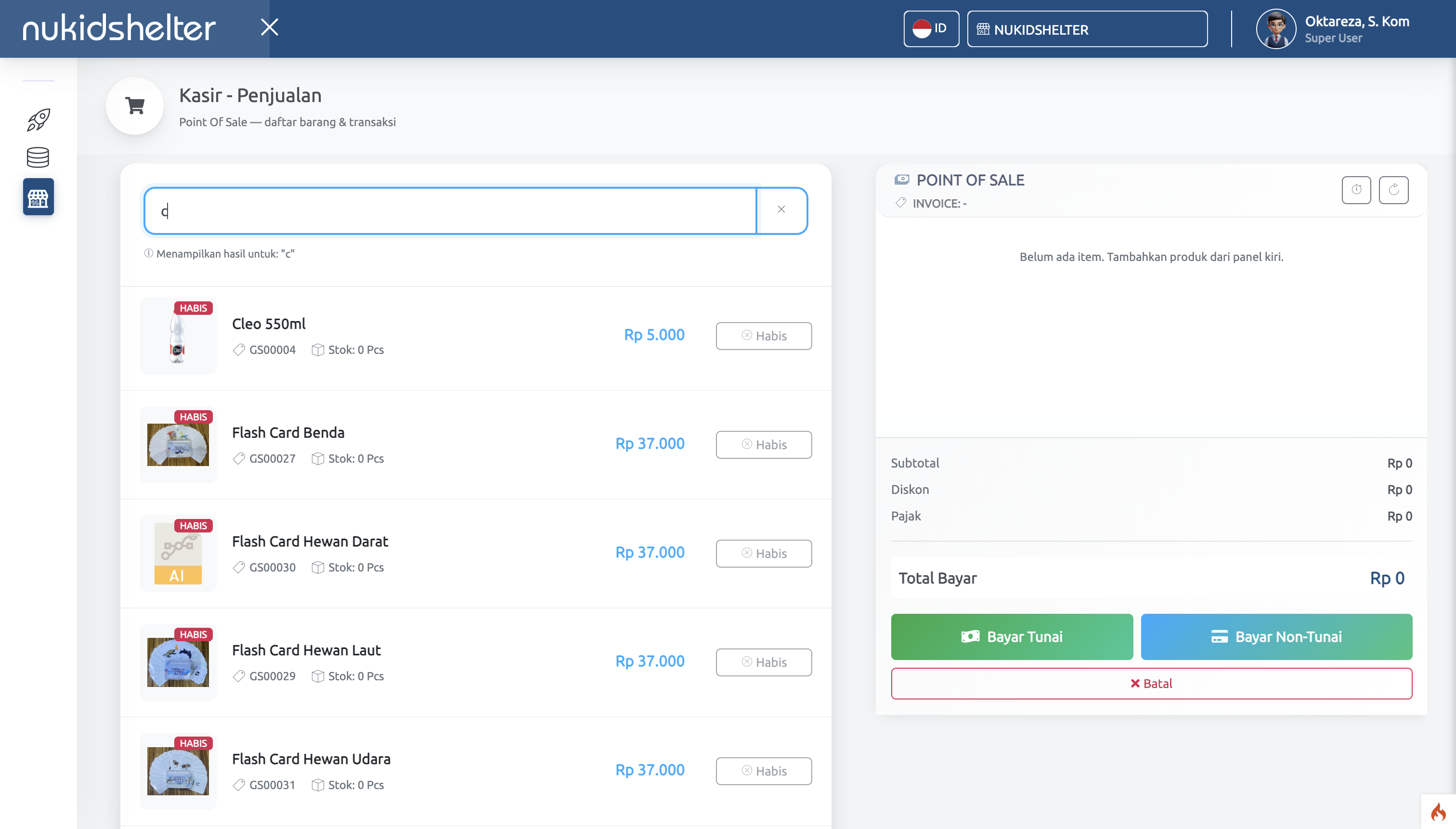This screenshot has width=1456, height=829.
Task: Click the fire icon at bottom right
Action: (x=1438, y=811)
